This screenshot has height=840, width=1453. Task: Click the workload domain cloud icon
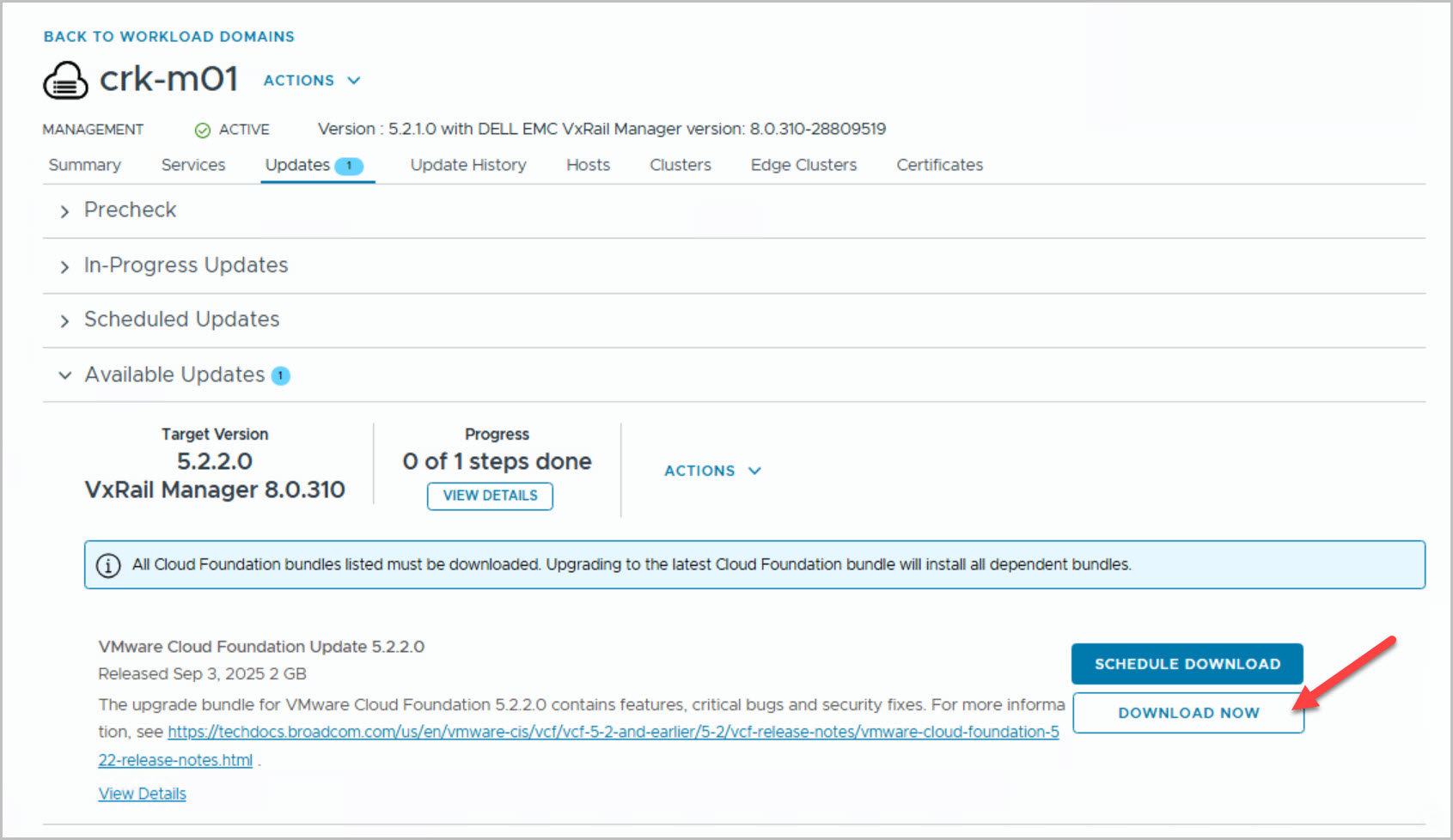click(65, 81)
